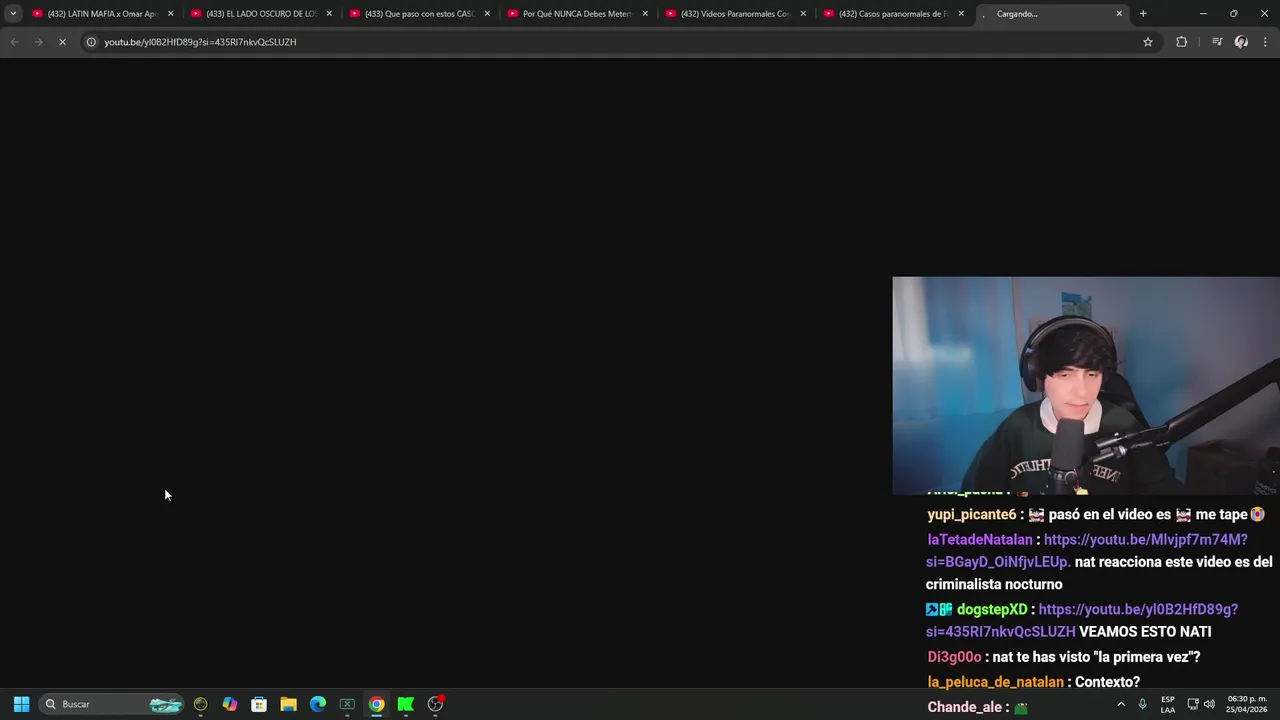The width and height of the screenshot is (1280, 720).
Task: Close the Cargando... tab
Action: click(x=1119, y=13)
